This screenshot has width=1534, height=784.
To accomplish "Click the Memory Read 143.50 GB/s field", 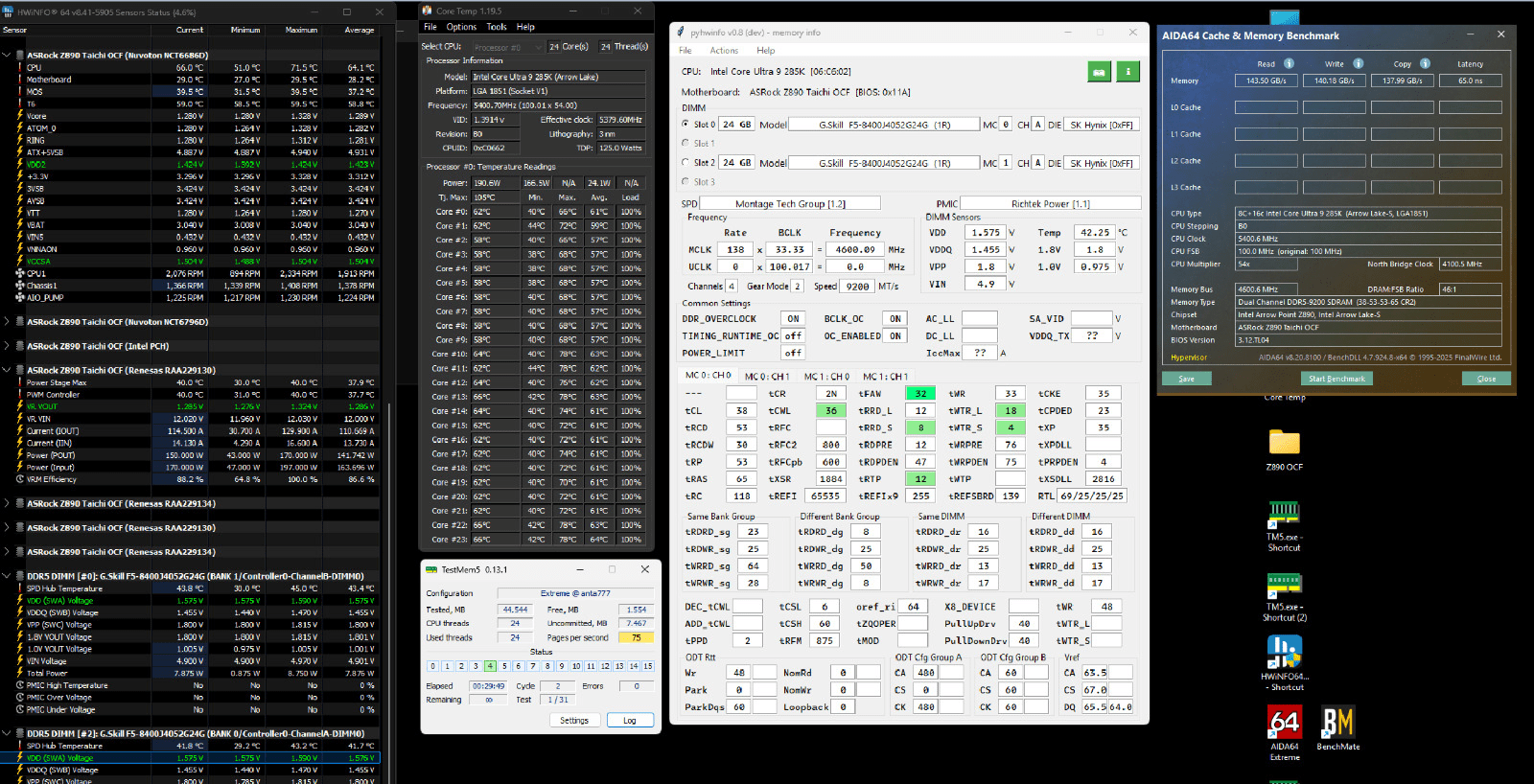I will (x=1266, y=81).
